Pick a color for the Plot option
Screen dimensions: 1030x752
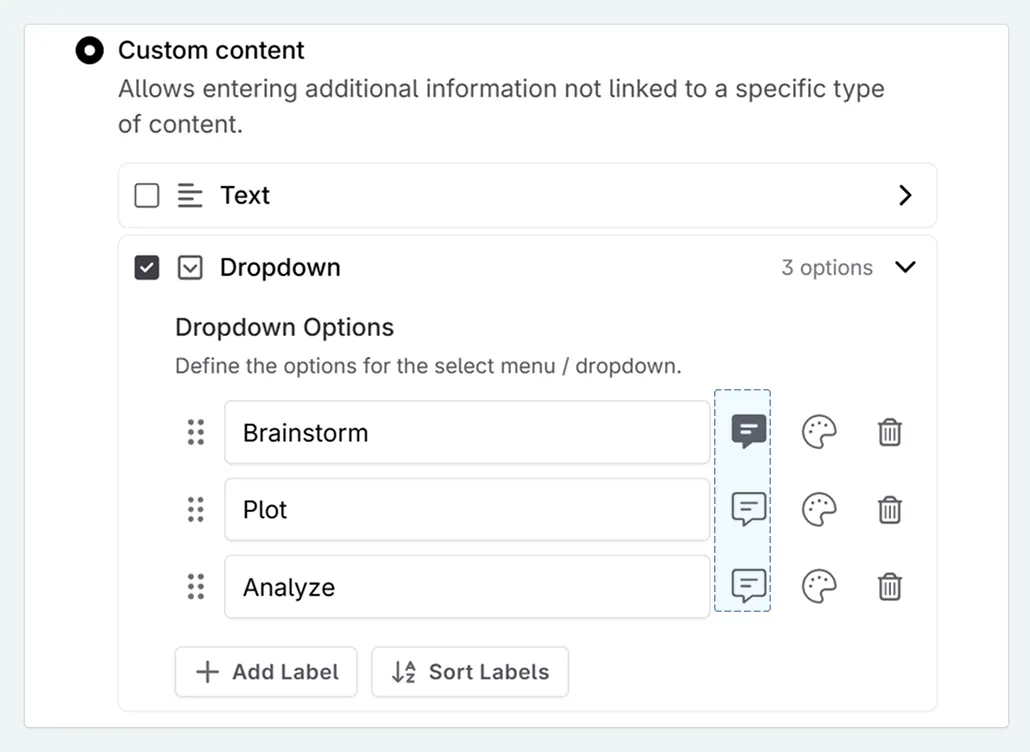[x=819, y=509]
